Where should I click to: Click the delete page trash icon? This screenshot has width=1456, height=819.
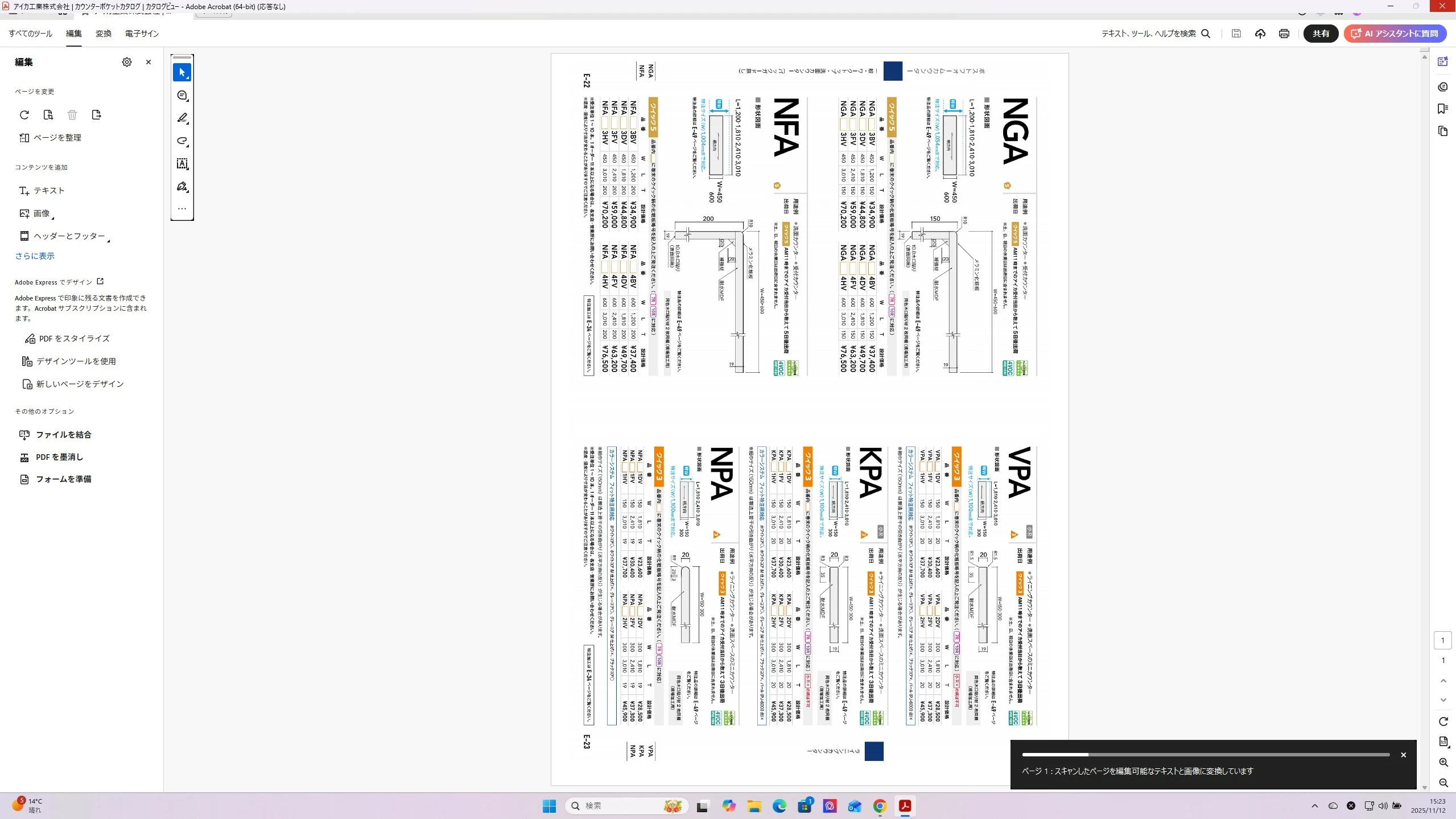click(x=72, y=115)
